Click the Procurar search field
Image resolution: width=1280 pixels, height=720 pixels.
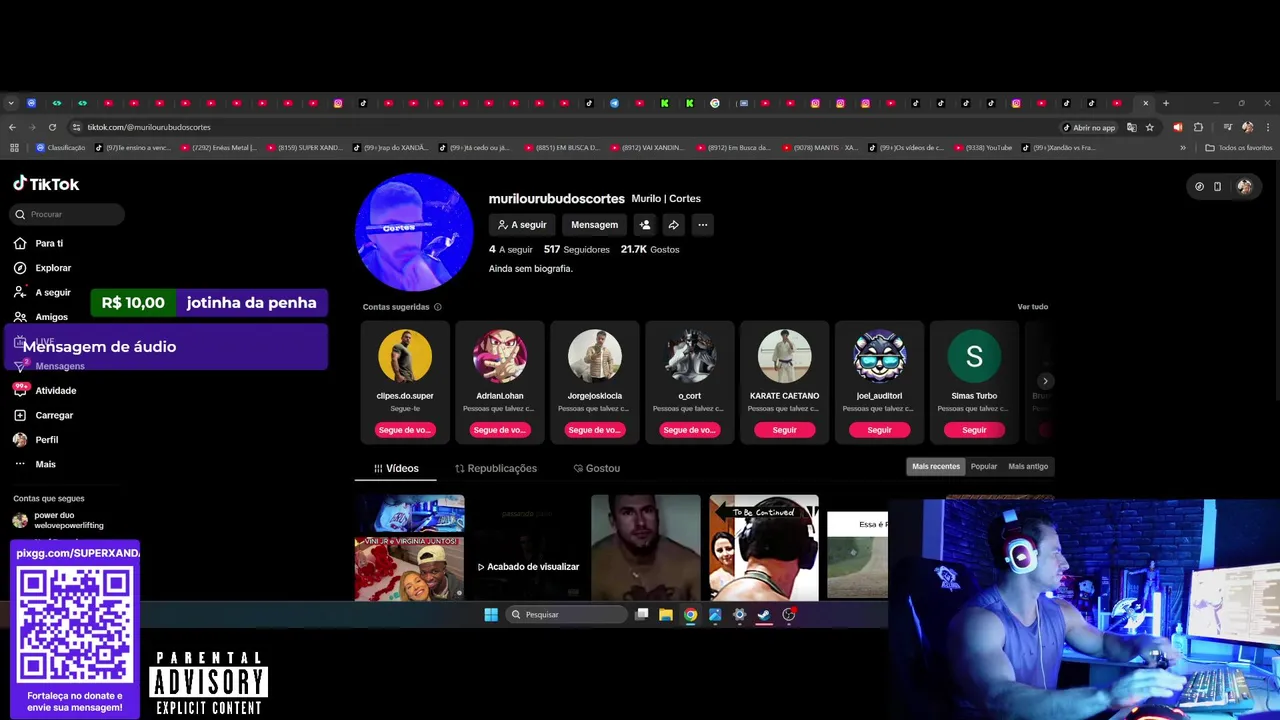68,214
